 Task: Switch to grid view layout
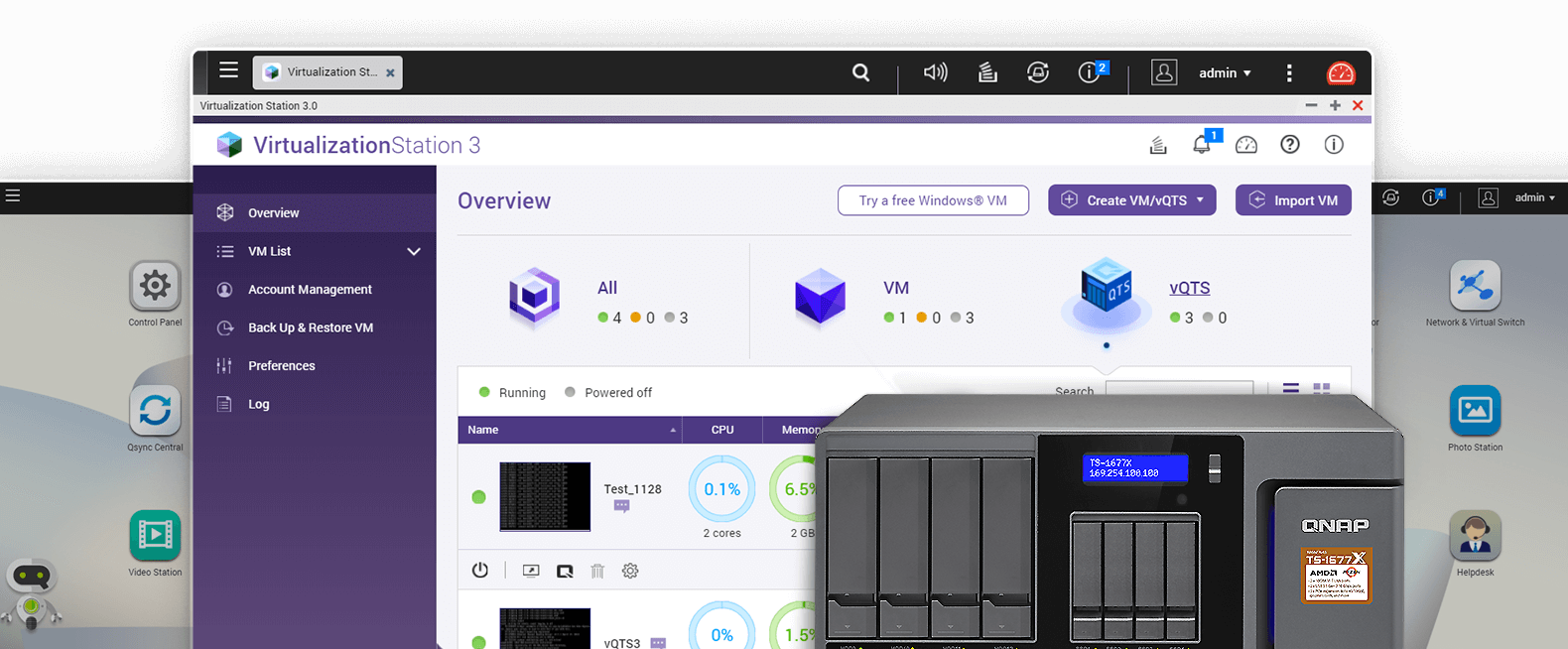(x=1322, y=390)
